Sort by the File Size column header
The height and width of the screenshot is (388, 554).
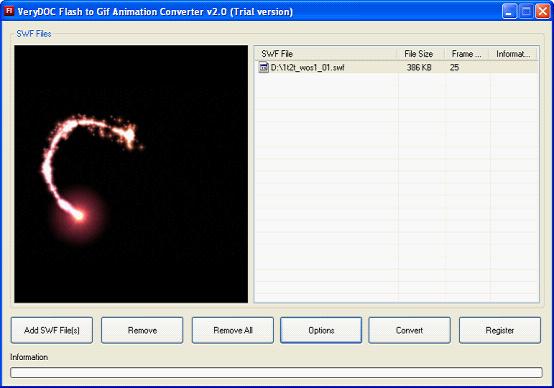pos(420,54)
